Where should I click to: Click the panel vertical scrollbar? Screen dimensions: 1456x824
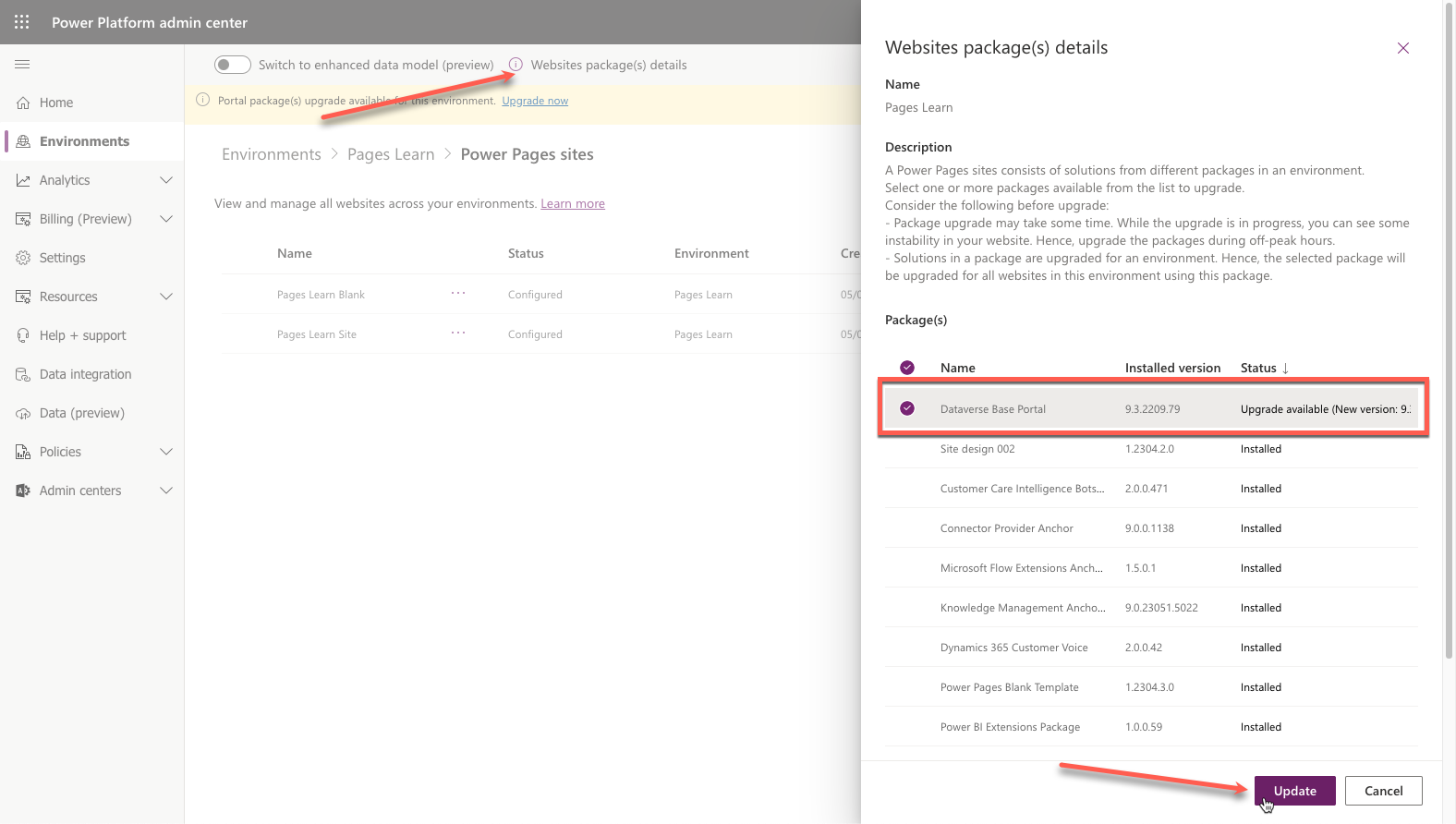1449,333
